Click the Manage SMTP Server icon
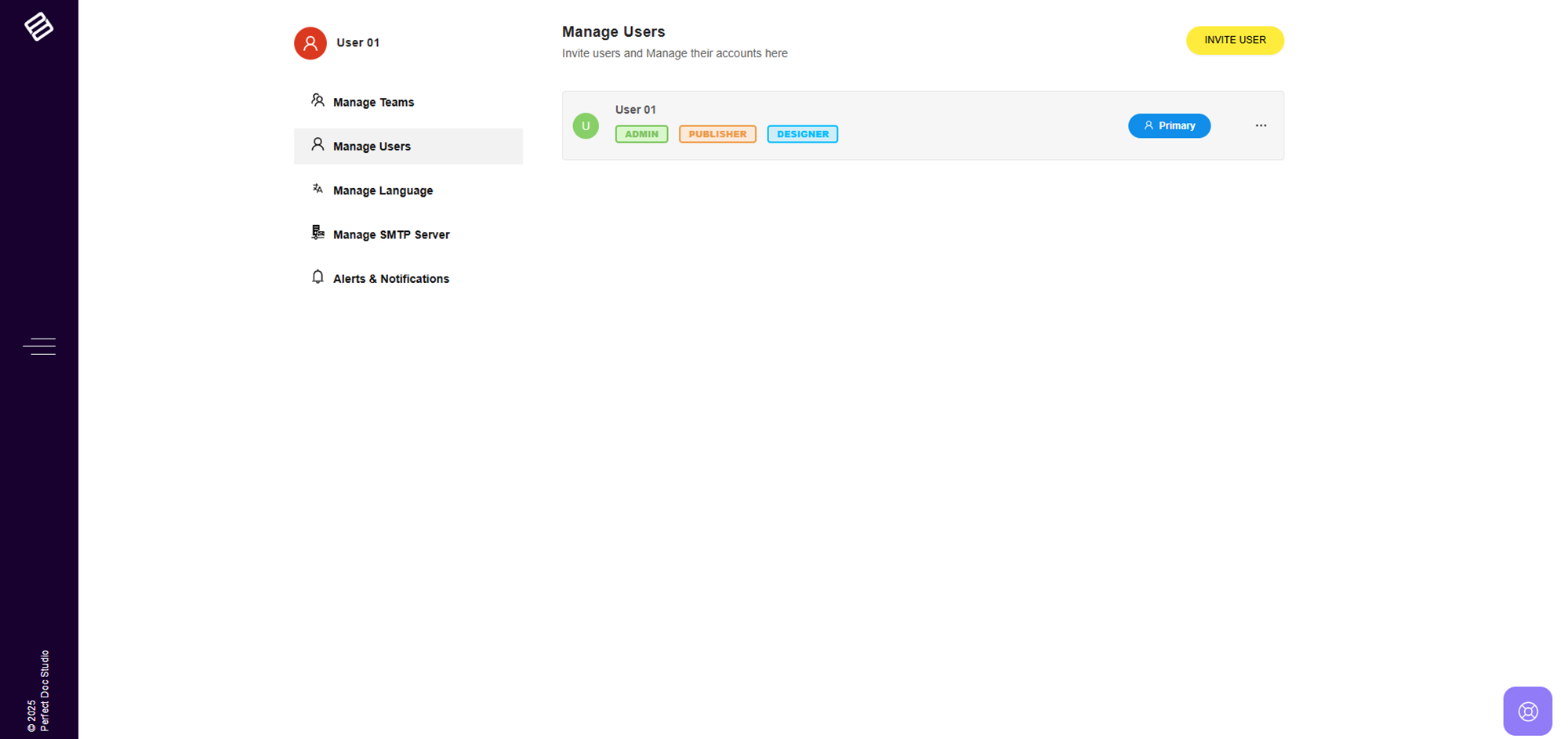The image size is (1568, 739). click(x=318, y=233)
